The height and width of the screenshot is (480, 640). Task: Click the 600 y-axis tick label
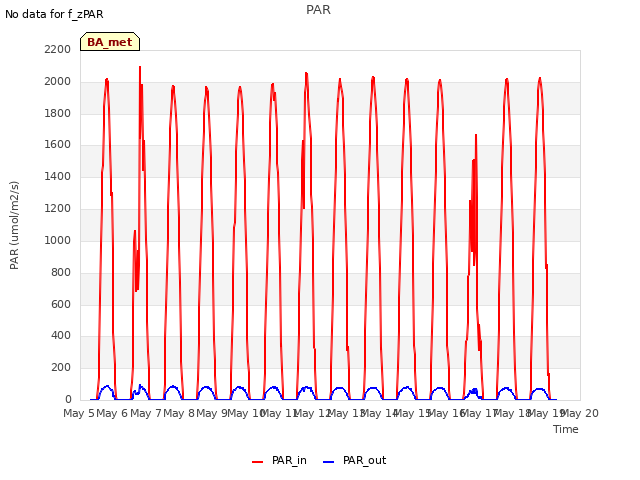[61, 304]
